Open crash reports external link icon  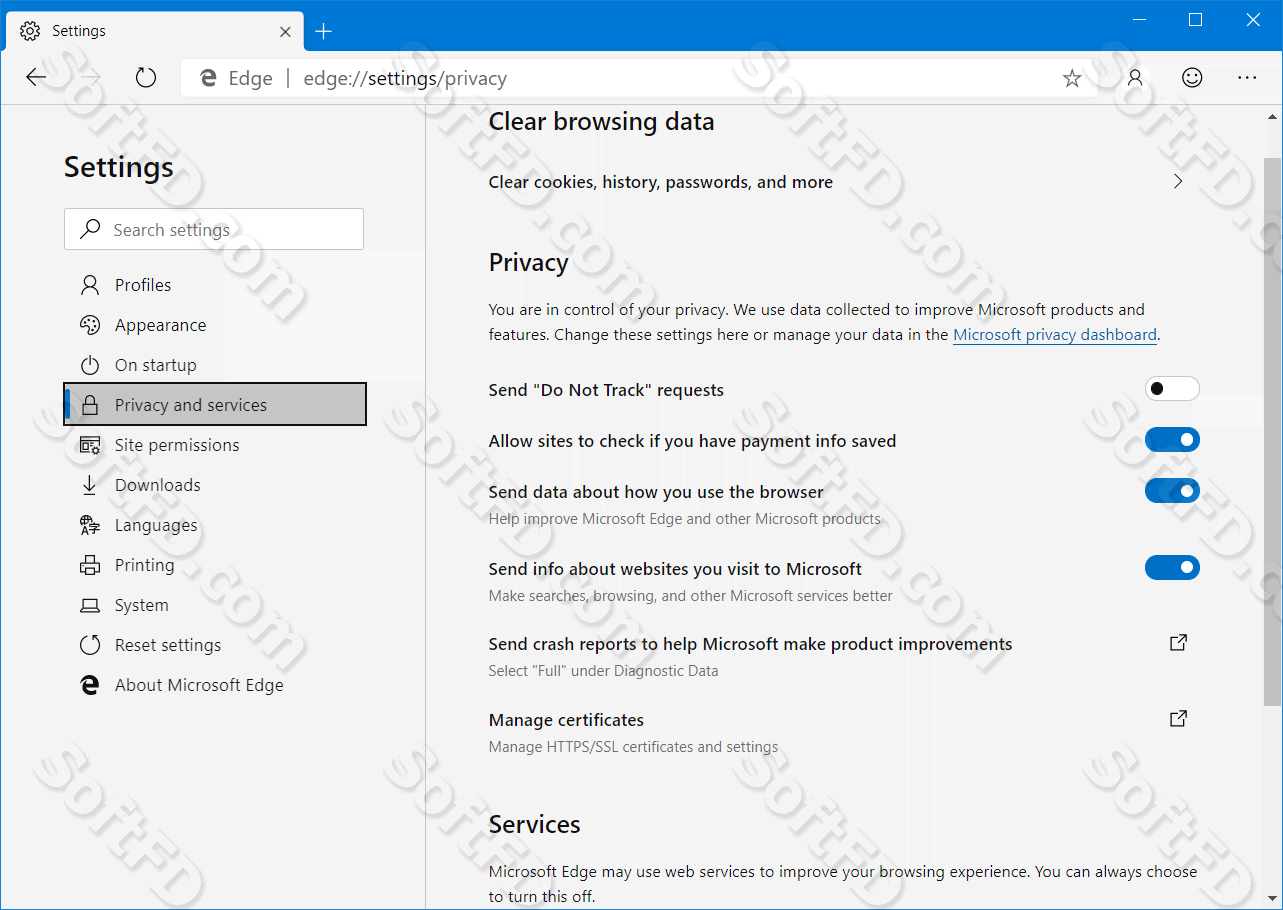(x=1178, y=642)
